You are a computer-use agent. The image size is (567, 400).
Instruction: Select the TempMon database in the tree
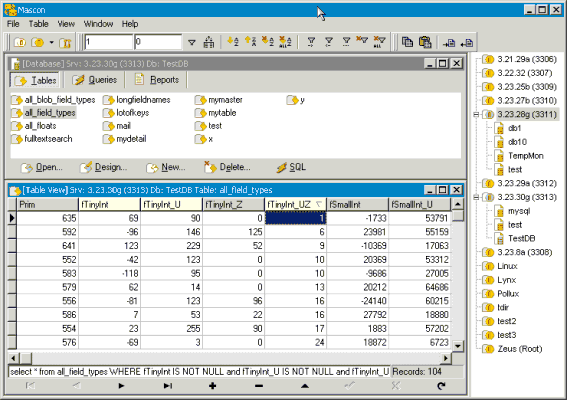click(526, 156)
